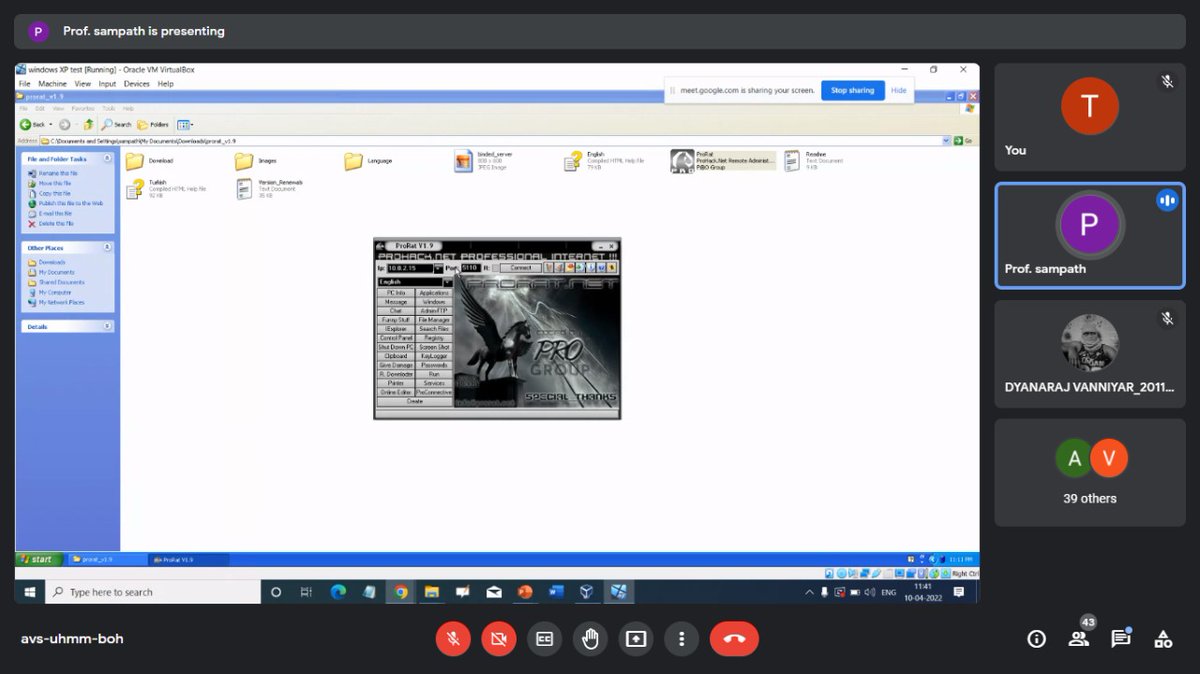
Task: Select the Download folder
Action: click(149, 161)
